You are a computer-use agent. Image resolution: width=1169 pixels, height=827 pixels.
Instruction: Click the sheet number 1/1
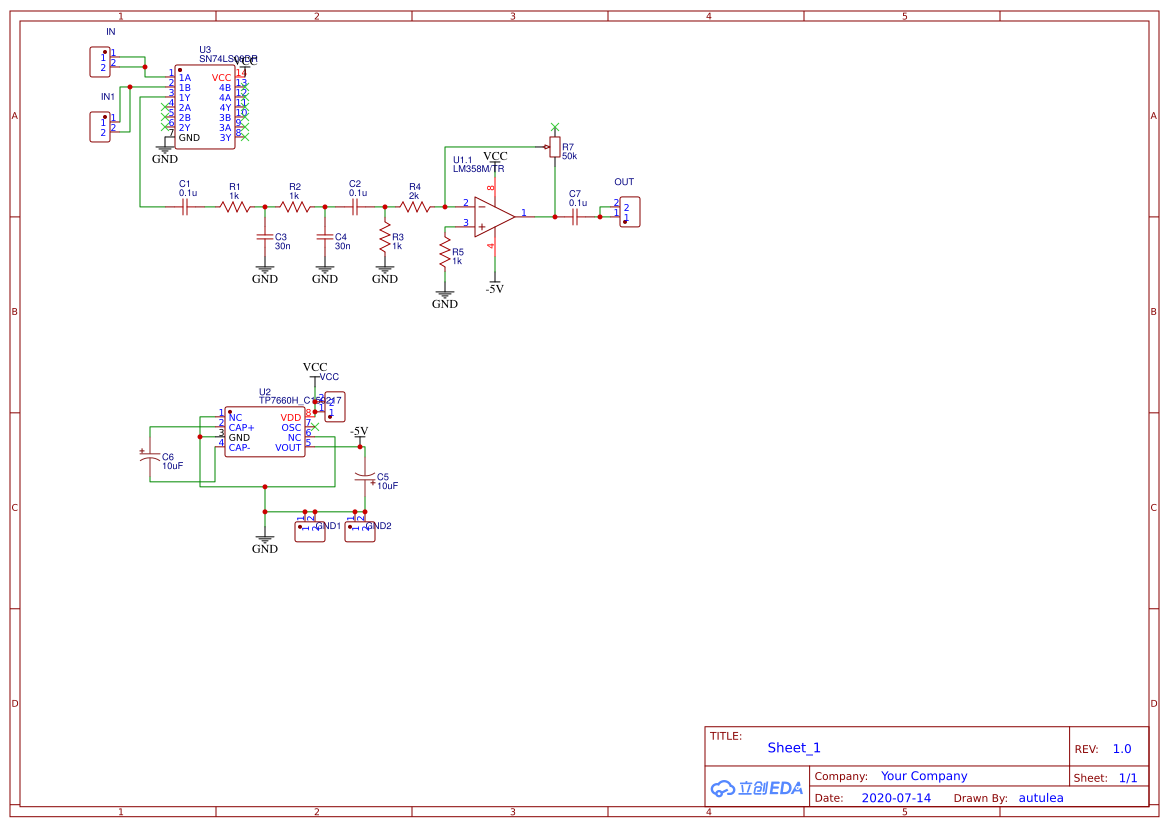(x=1128, y=778)
